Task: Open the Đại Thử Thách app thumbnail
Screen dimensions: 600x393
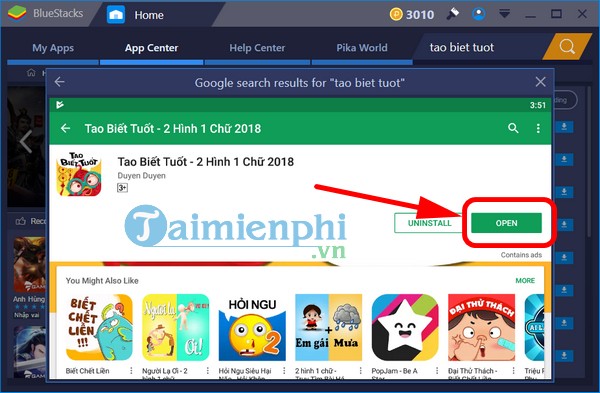Action: click(x=482, y=327)
